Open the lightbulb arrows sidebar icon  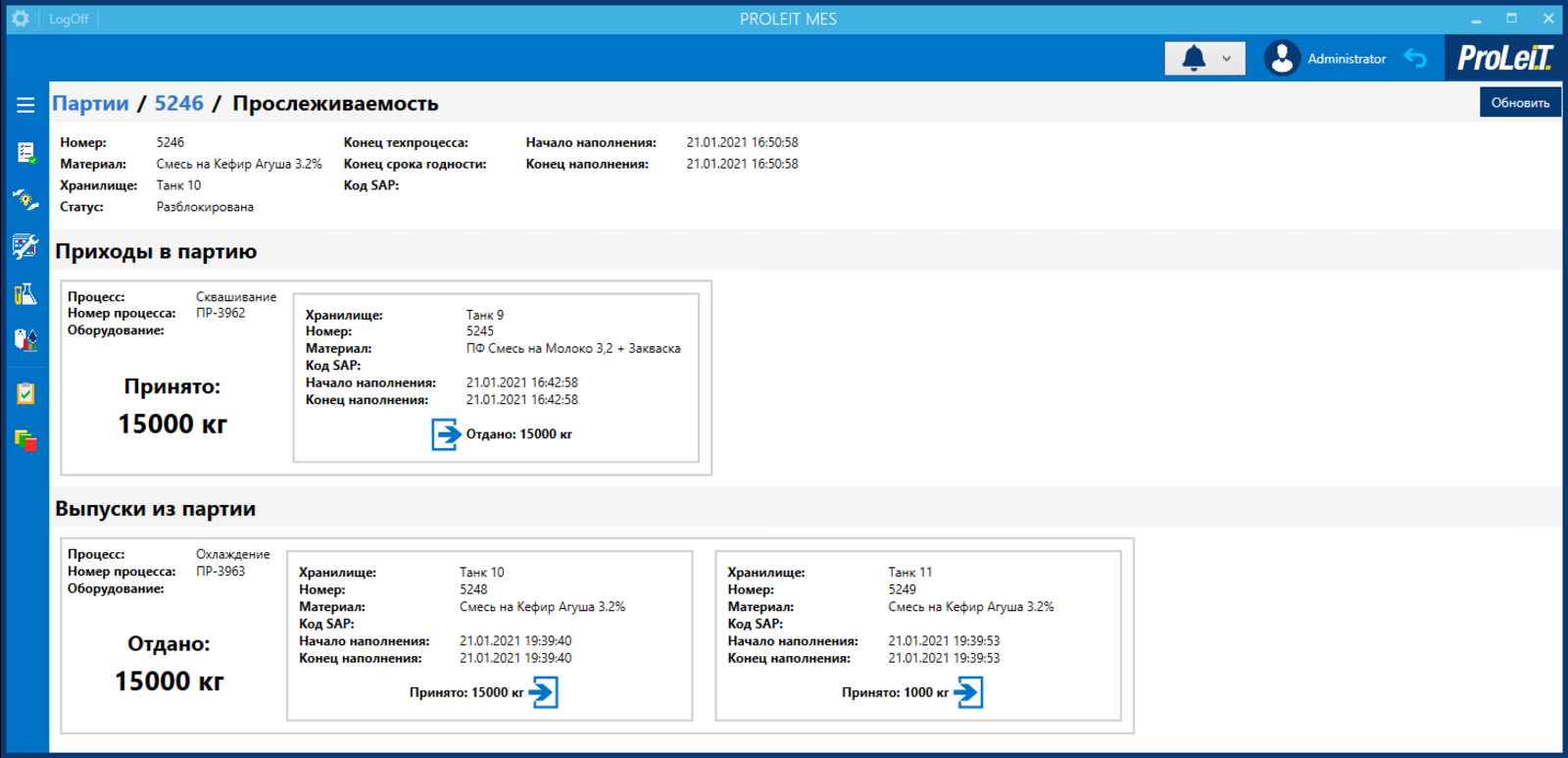click(25, 199)
